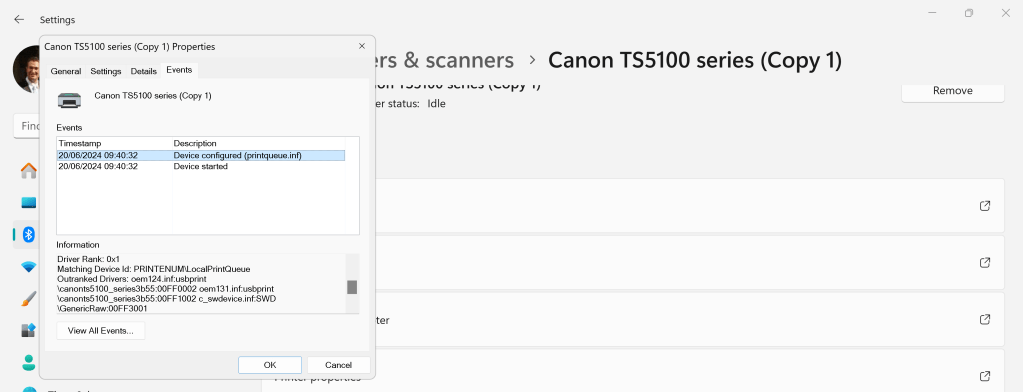Open external link icon on Printer properties row
Viewport: 1023px width, 392px height.
point(985,376)
